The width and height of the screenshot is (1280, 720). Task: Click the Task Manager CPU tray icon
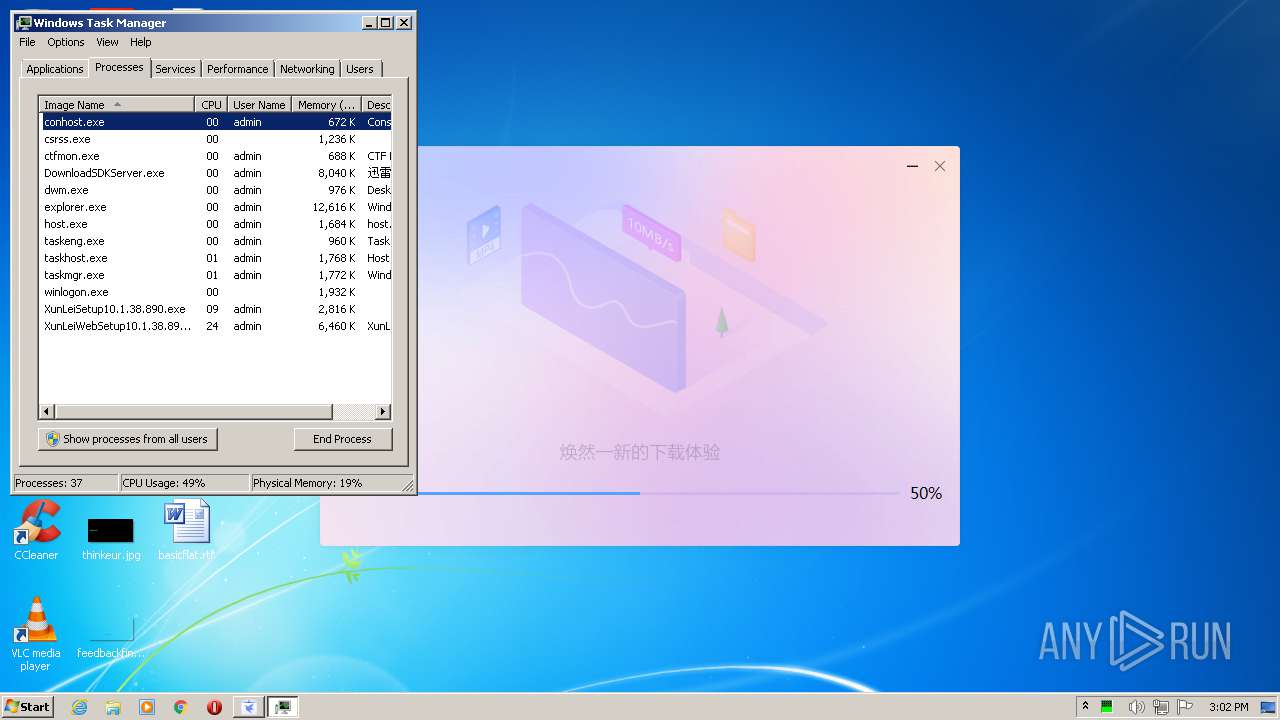1107,707
